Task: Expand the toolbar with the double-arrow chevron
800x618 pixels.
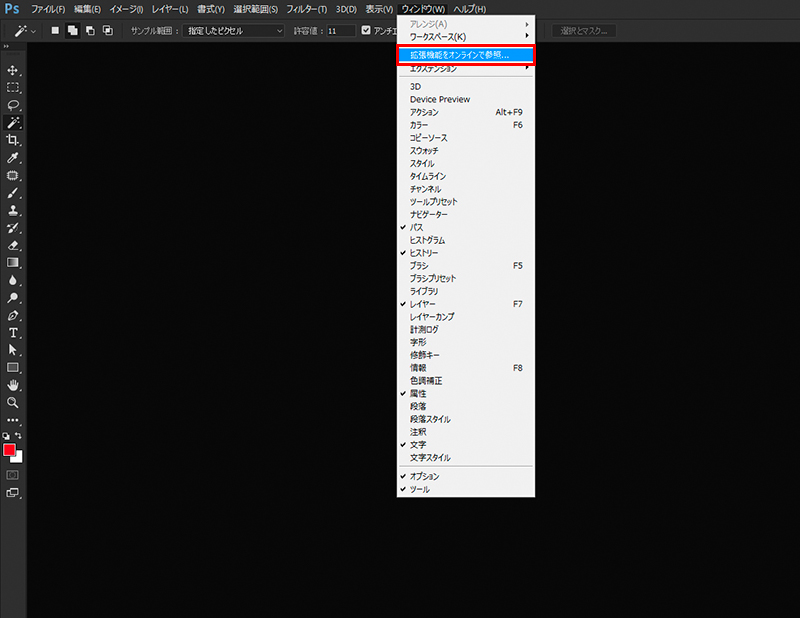Action: [6, 47]
